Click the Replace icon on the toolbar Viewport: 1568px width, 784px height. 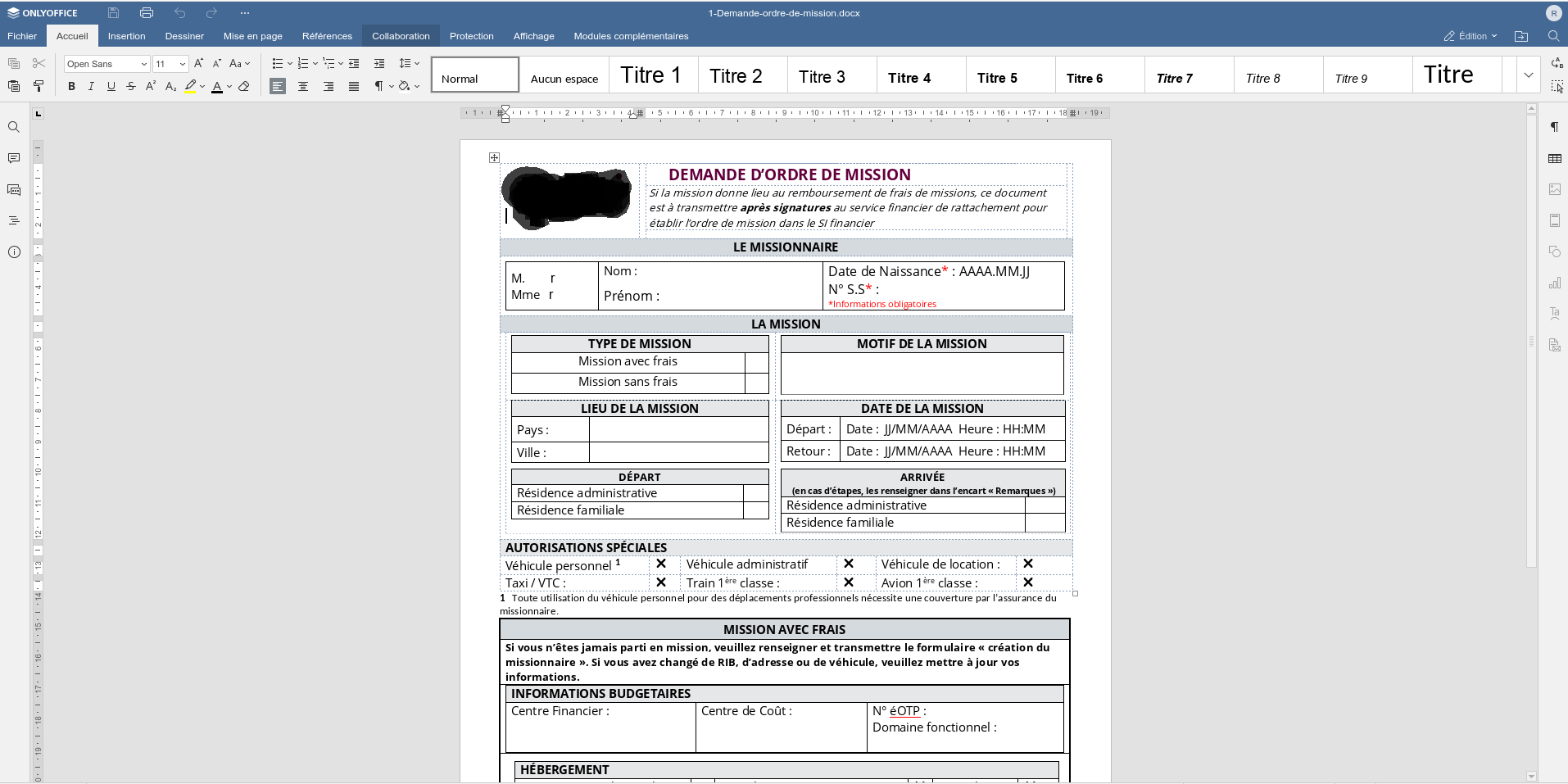(1557, 63)
